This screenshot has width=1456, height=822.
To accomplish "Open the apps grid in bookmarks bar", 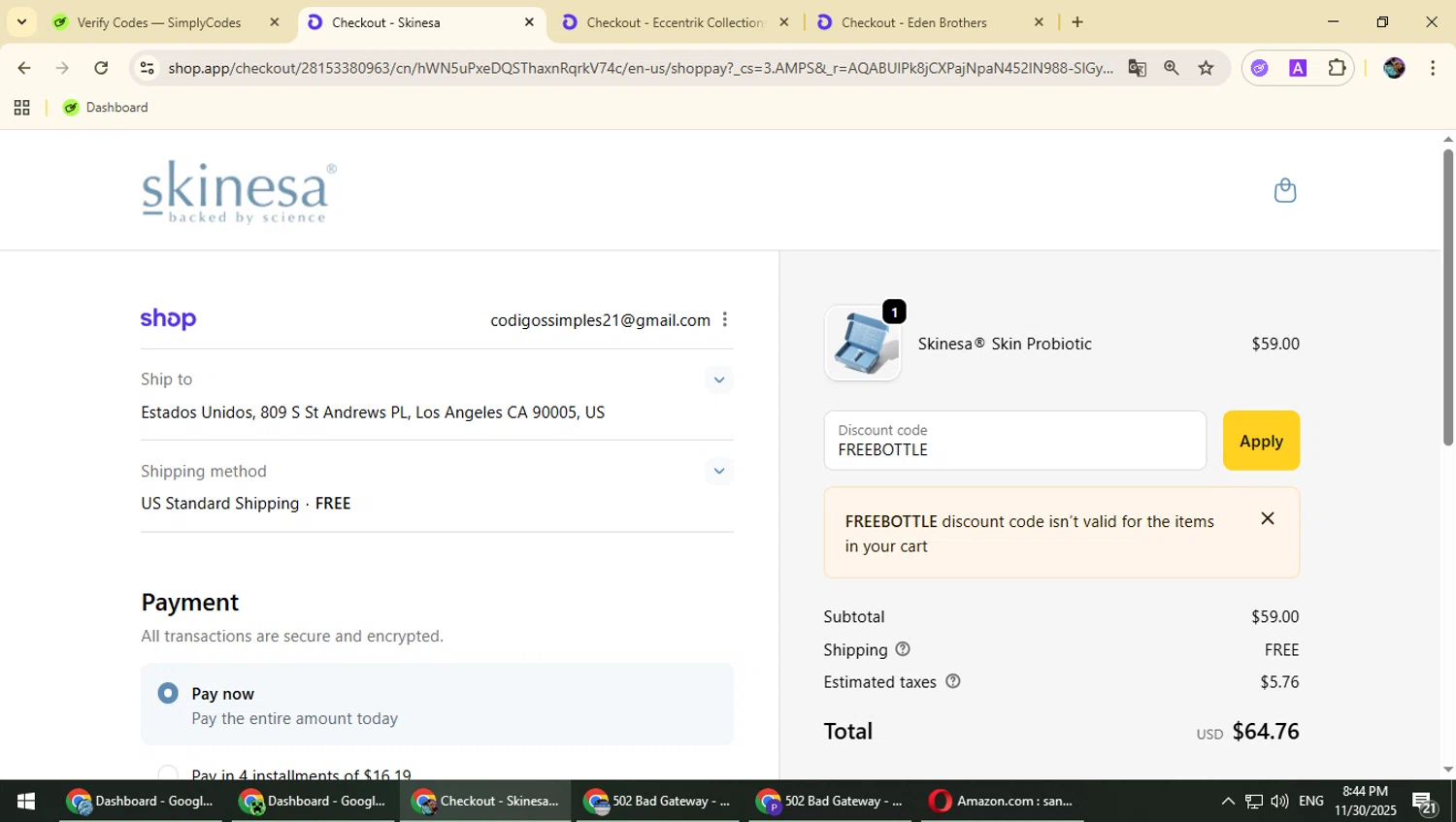I will pos(21,108).
